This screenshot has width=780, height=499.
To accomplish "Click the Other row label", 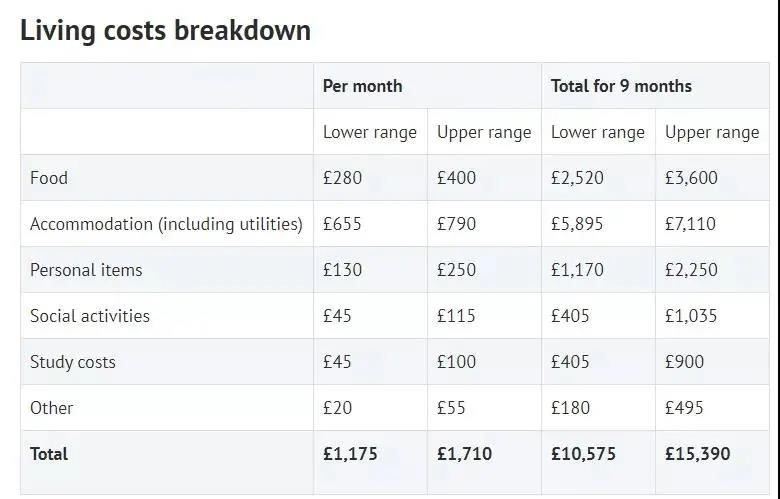I will (x=51, y=408).
